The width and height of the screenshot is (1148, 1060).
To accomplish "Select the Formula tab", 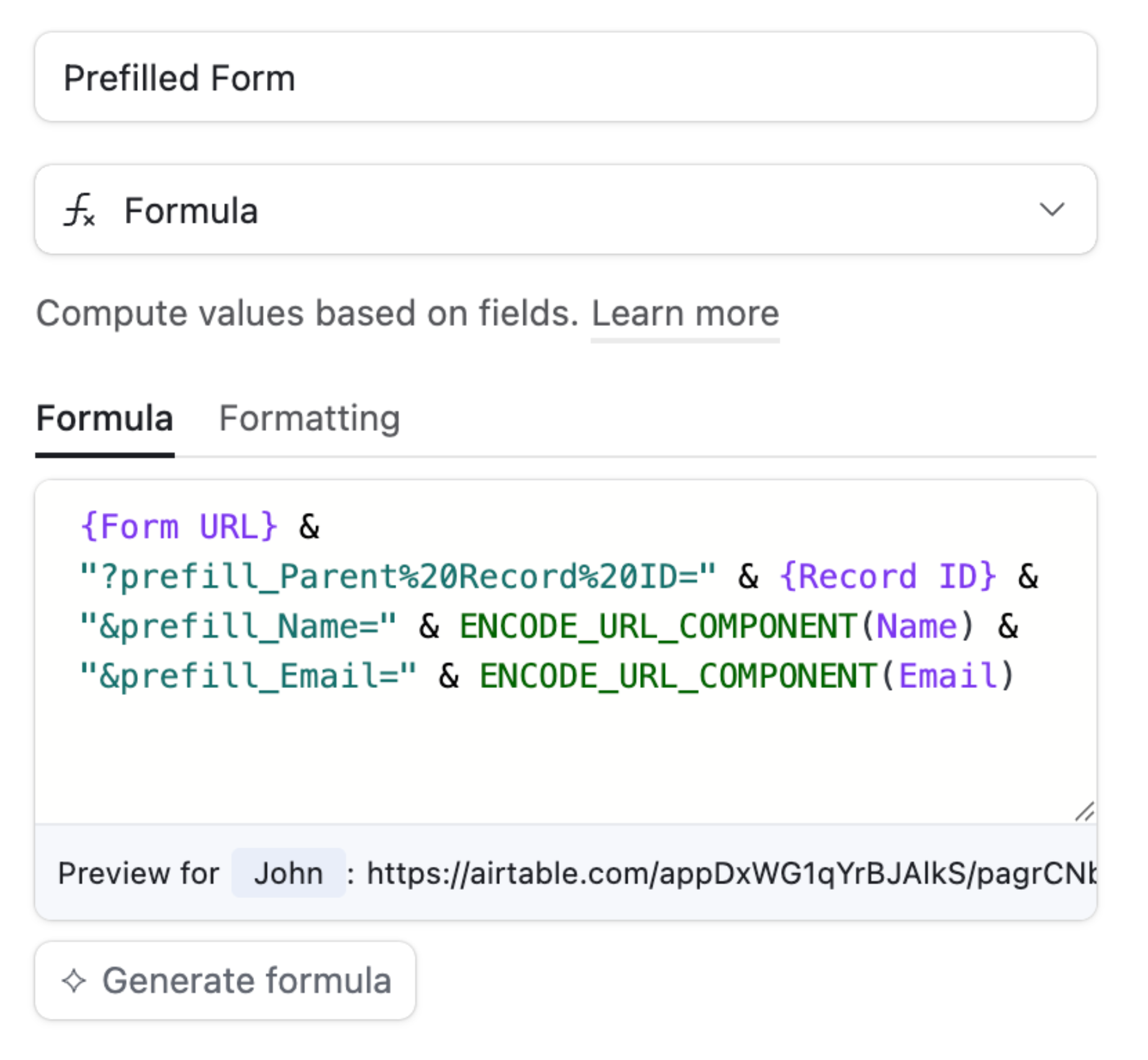I will click(x=106, y=418).
